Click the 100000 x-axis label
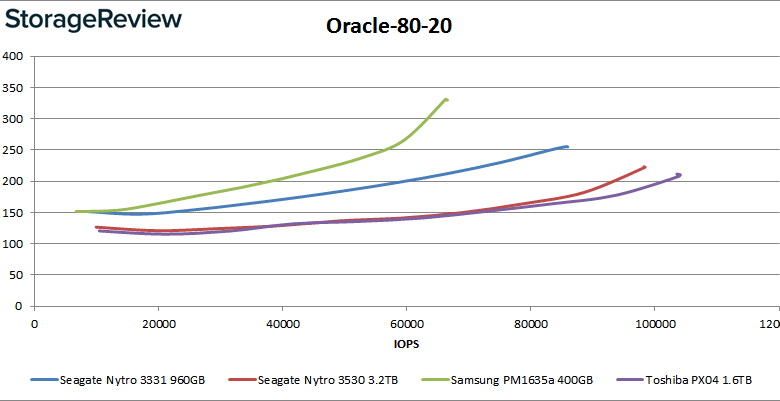 click(x=654, y=324)
